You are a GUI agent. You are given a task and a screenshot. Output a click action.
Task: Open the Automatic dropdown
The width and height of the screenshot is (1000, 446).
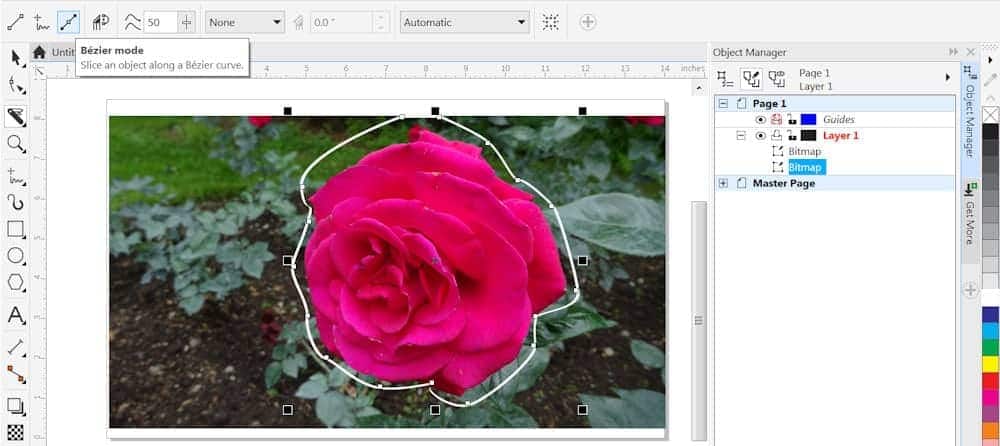(464, 22)
